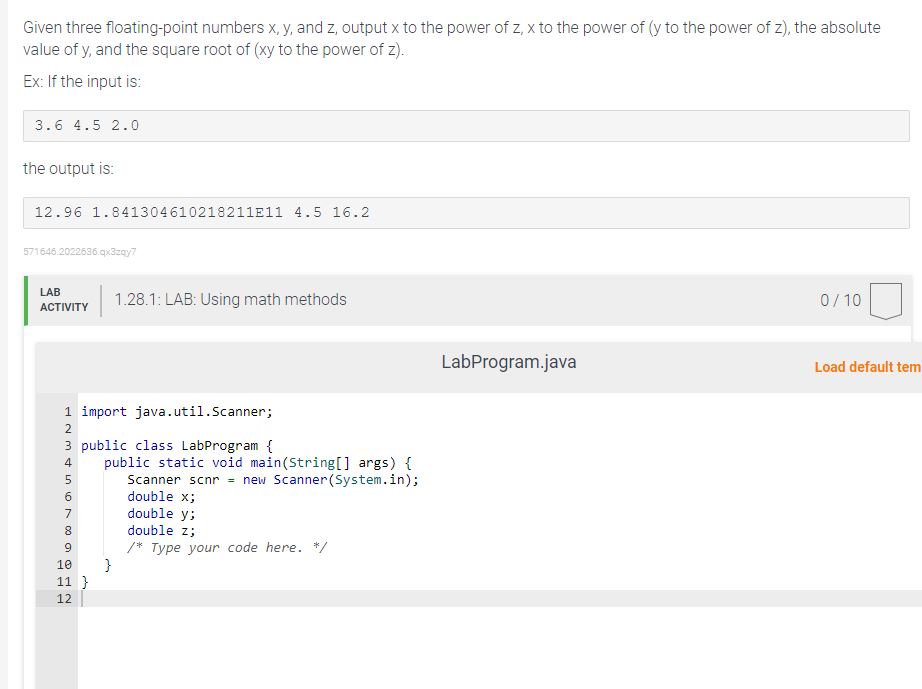Click the green accent bar beside LAB ACTIVITY
This screenshot has height=689, width=922.
coord(27,299)
